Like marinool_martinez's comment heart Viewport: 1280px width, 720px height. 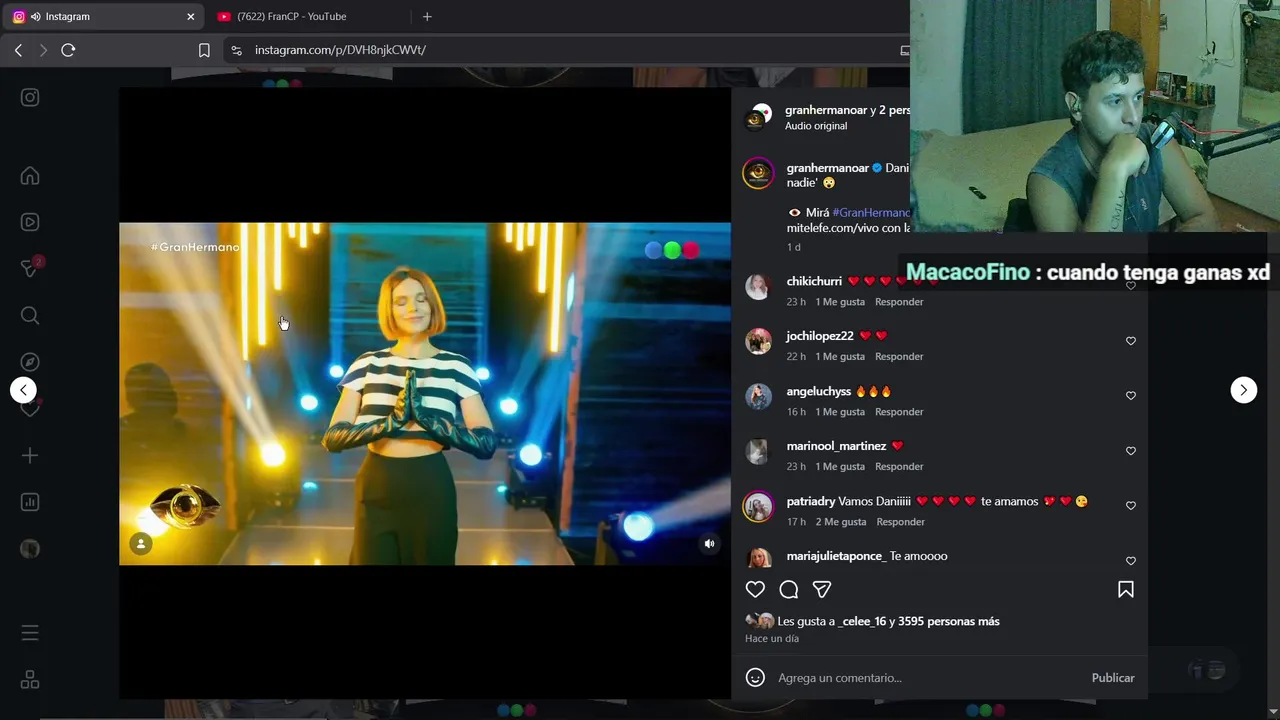[x=1131, y=451]
